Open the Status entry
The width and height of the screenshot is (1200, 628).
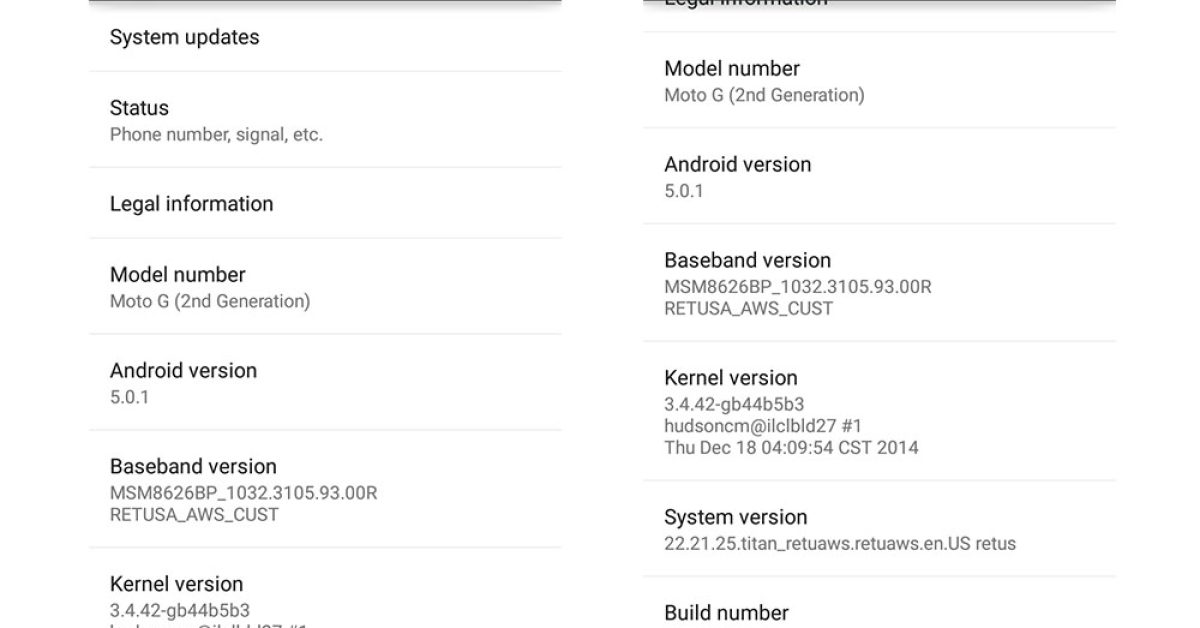pyautogui.click(x=140, y=108)
